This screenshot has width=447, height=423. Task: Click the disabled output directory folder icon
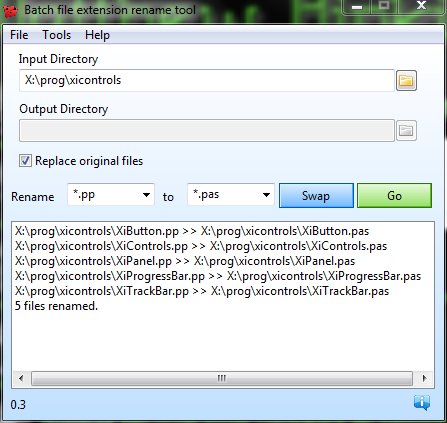point(406,130)
